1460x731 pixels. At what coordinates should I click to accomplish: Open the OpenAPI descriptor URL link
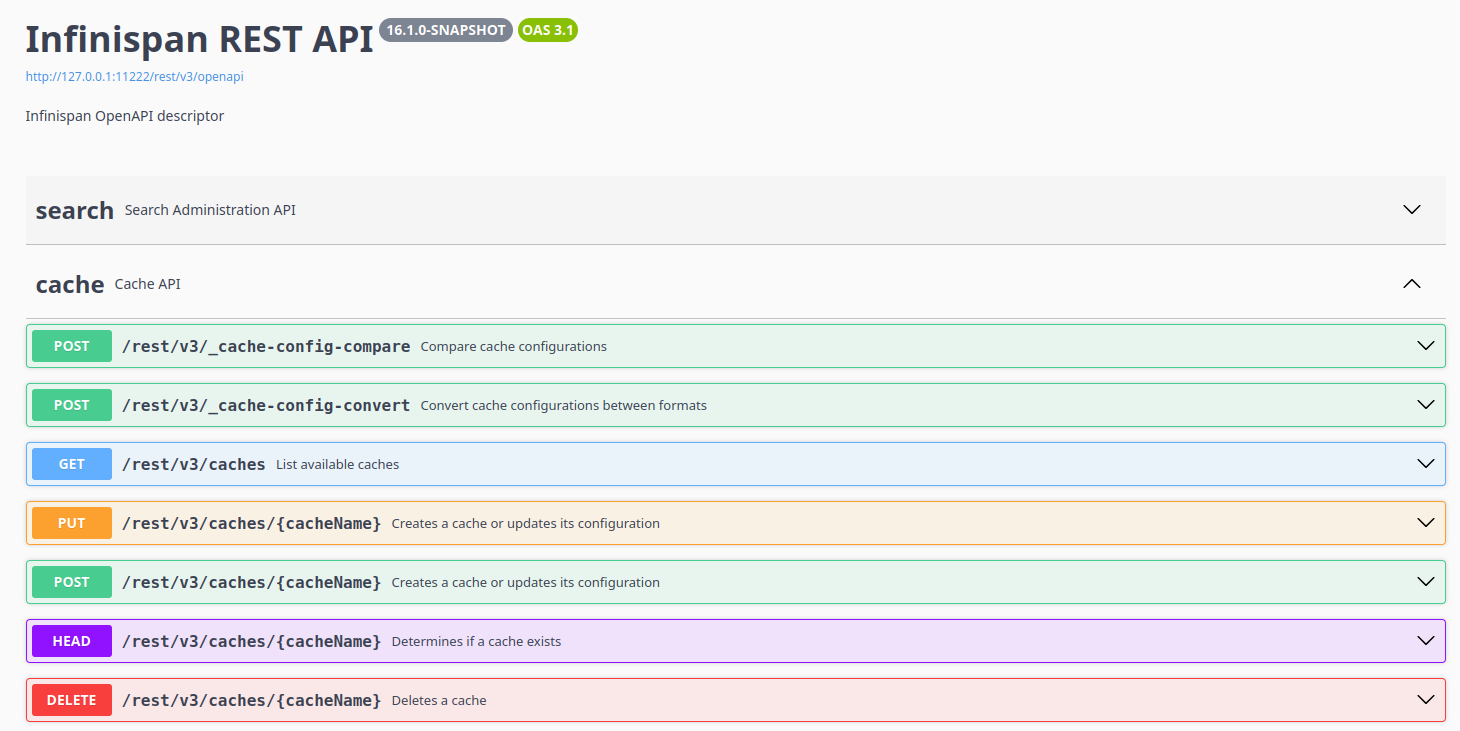click(x=134, y=75)
